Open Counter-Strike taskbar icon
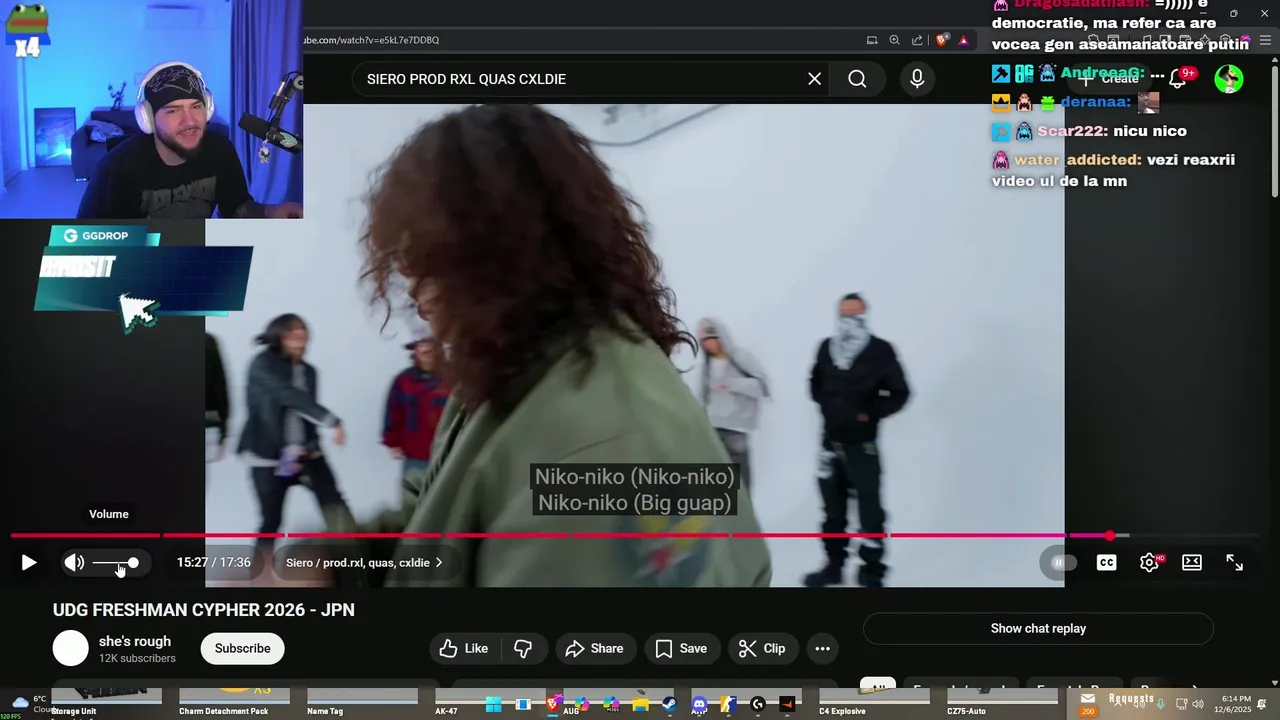Viewport: 1280px width, 720px height. [x=728, y=705]
